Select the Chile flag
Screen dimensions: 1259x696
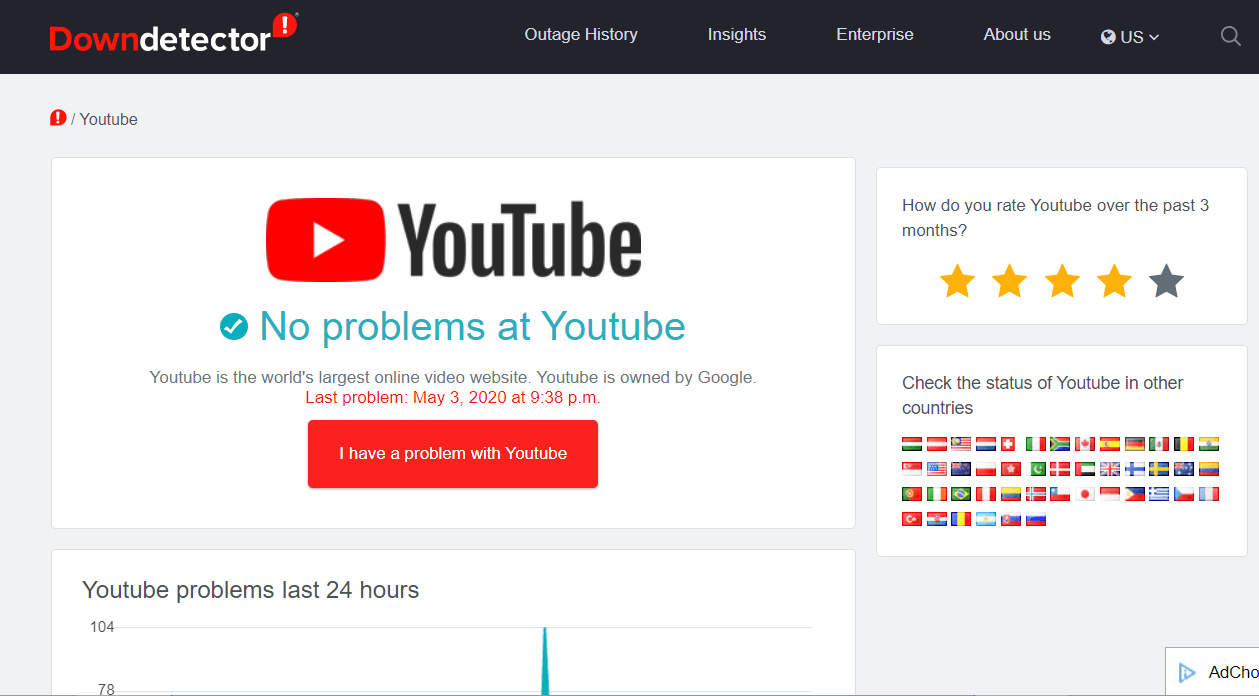coord(1060,494)
